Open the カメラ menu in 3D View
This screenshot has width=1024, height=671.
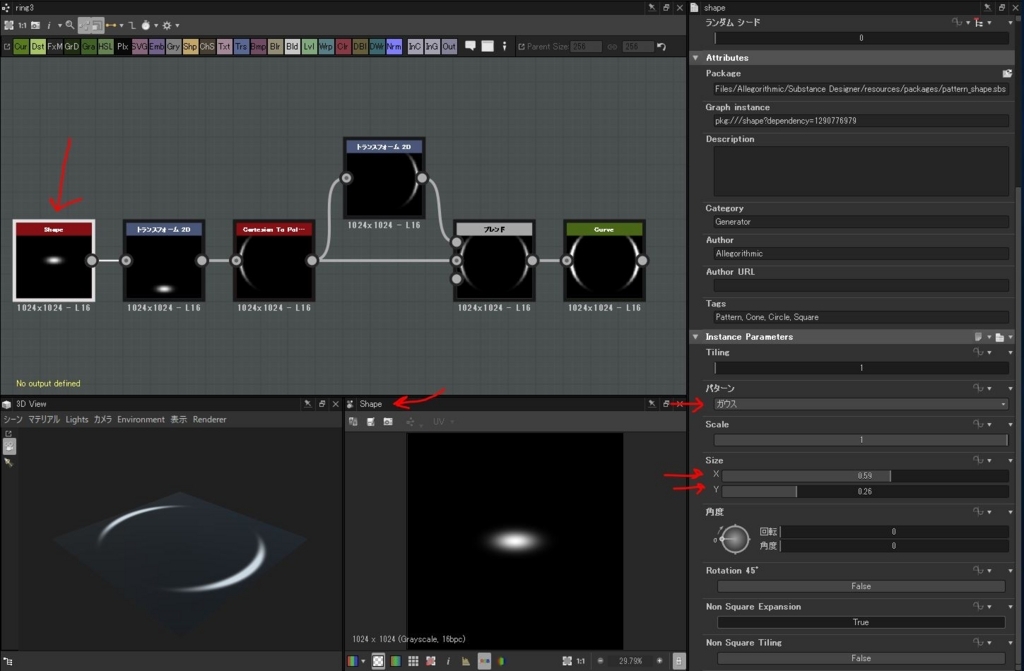[103, 419]
